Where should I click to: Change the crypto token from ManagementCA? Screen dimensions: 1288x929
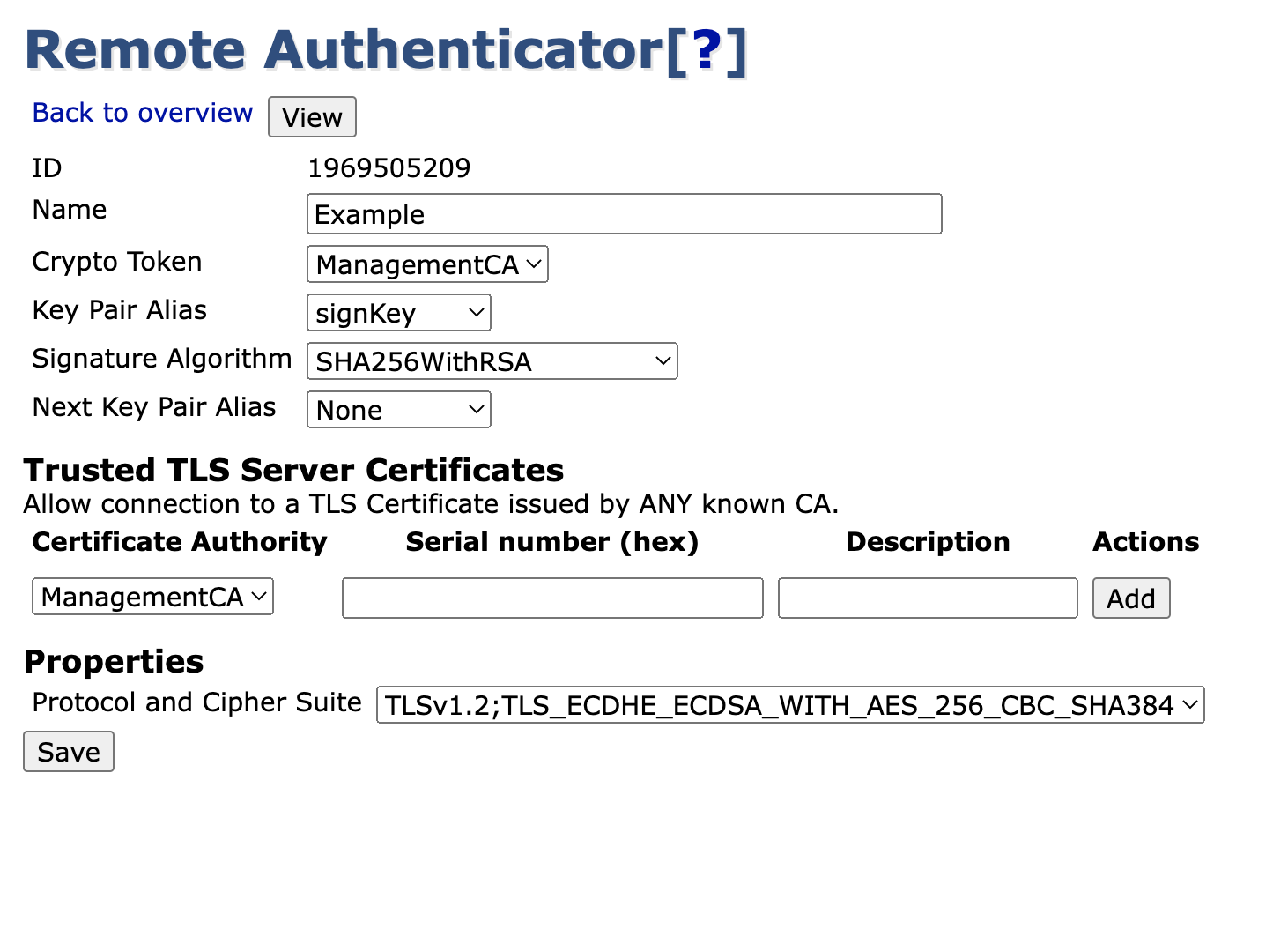click(426, 264)
